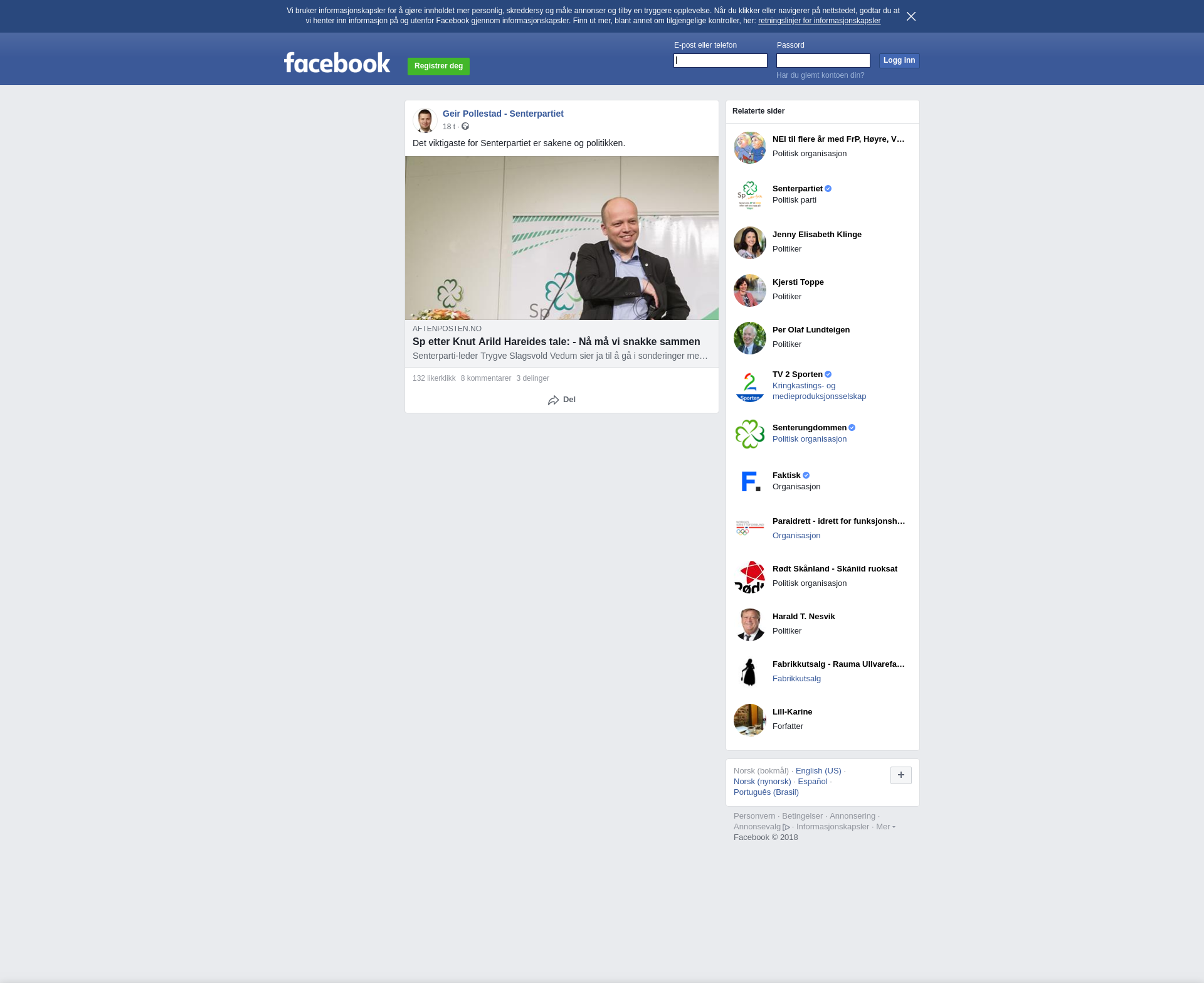Click Faktisk verified badge

coord(806,476)
